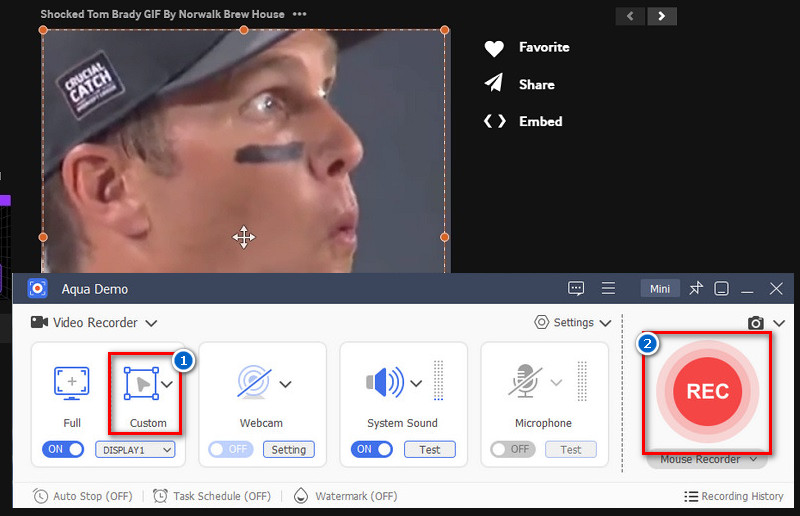Open the hamburger menu in title bar
Screen dimensions: 800x516
click(608, 289)
